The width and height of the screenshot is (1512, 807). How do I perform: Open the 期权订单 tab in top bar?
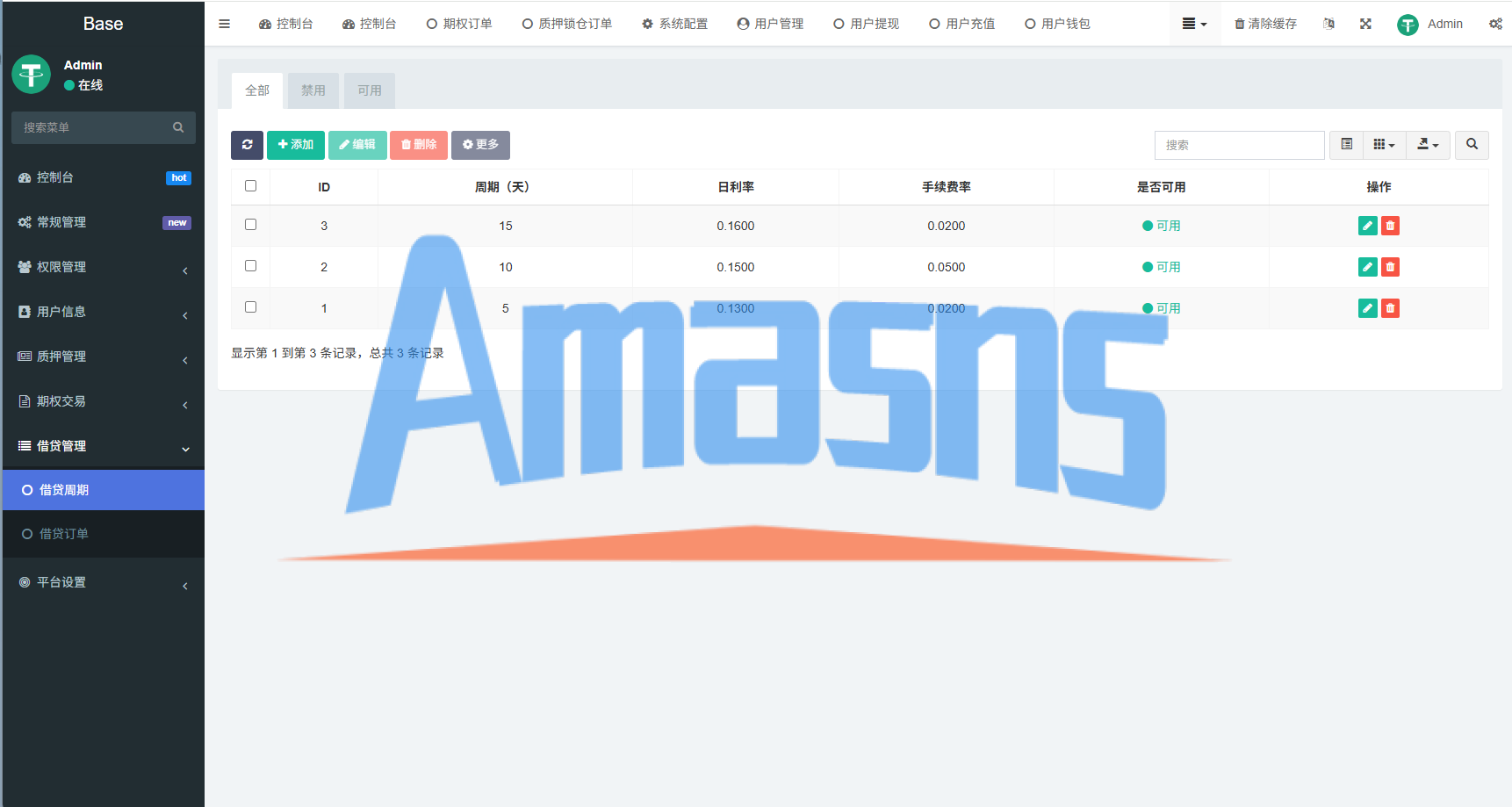click(459, 24)
